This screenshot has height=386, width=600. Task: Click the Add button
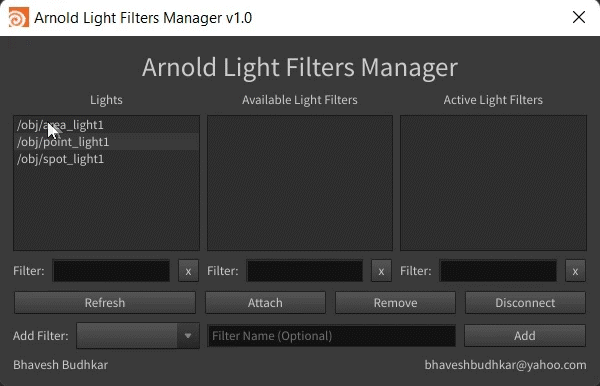(525, 336)
